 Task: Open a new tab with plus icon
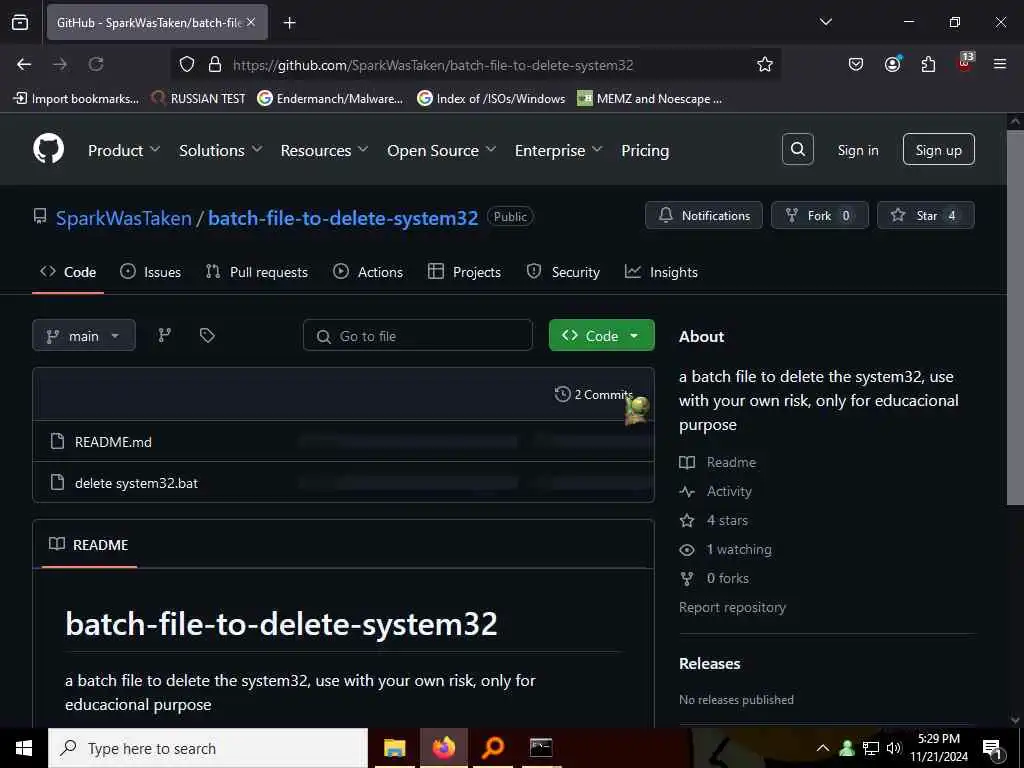point(290,23)
